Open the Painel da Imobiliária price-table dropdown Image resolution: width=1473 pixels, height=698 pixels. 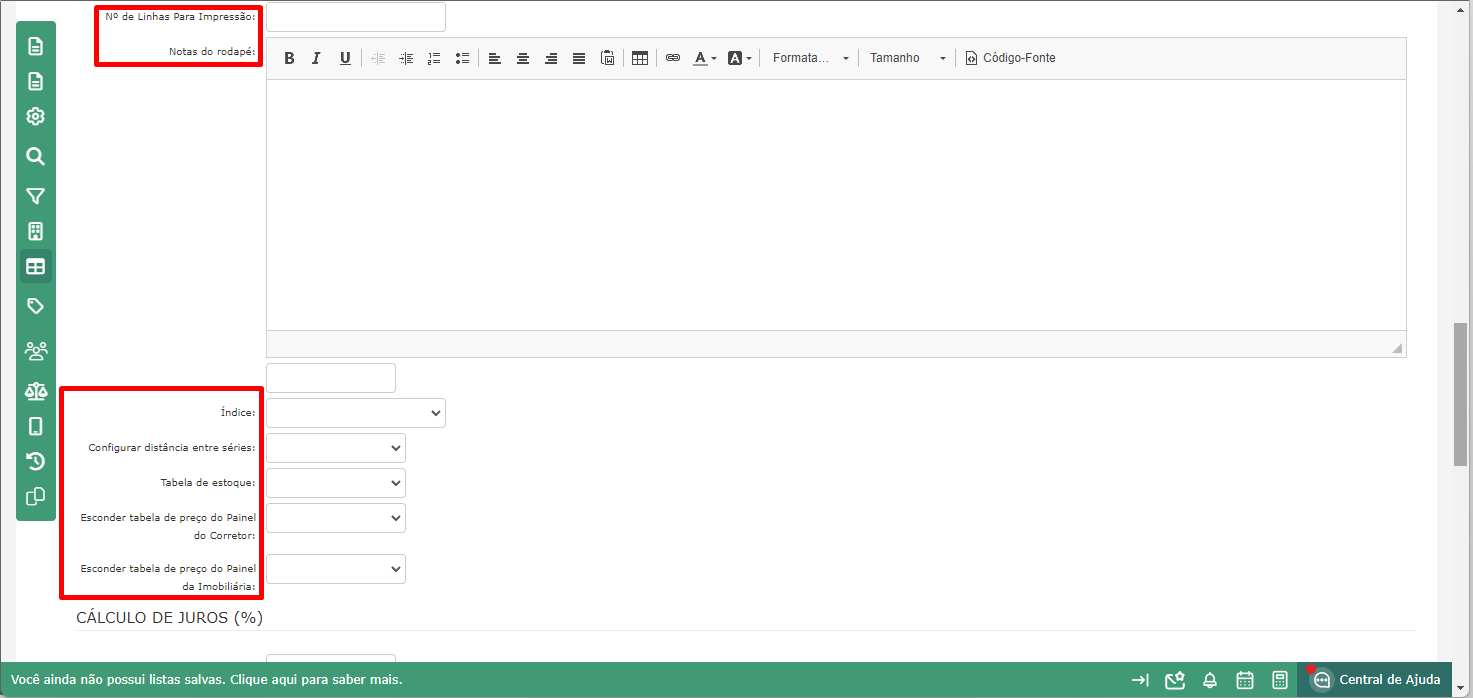[336, 569]
